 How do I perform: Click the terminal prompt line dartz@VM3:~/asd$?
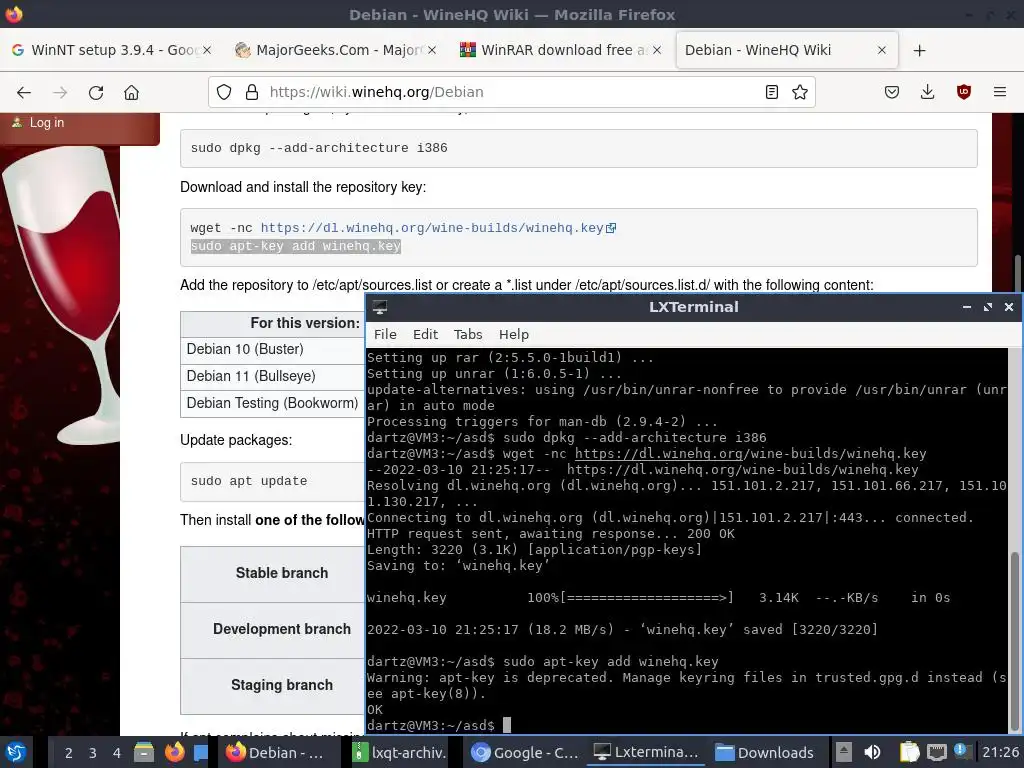point(431,726)
